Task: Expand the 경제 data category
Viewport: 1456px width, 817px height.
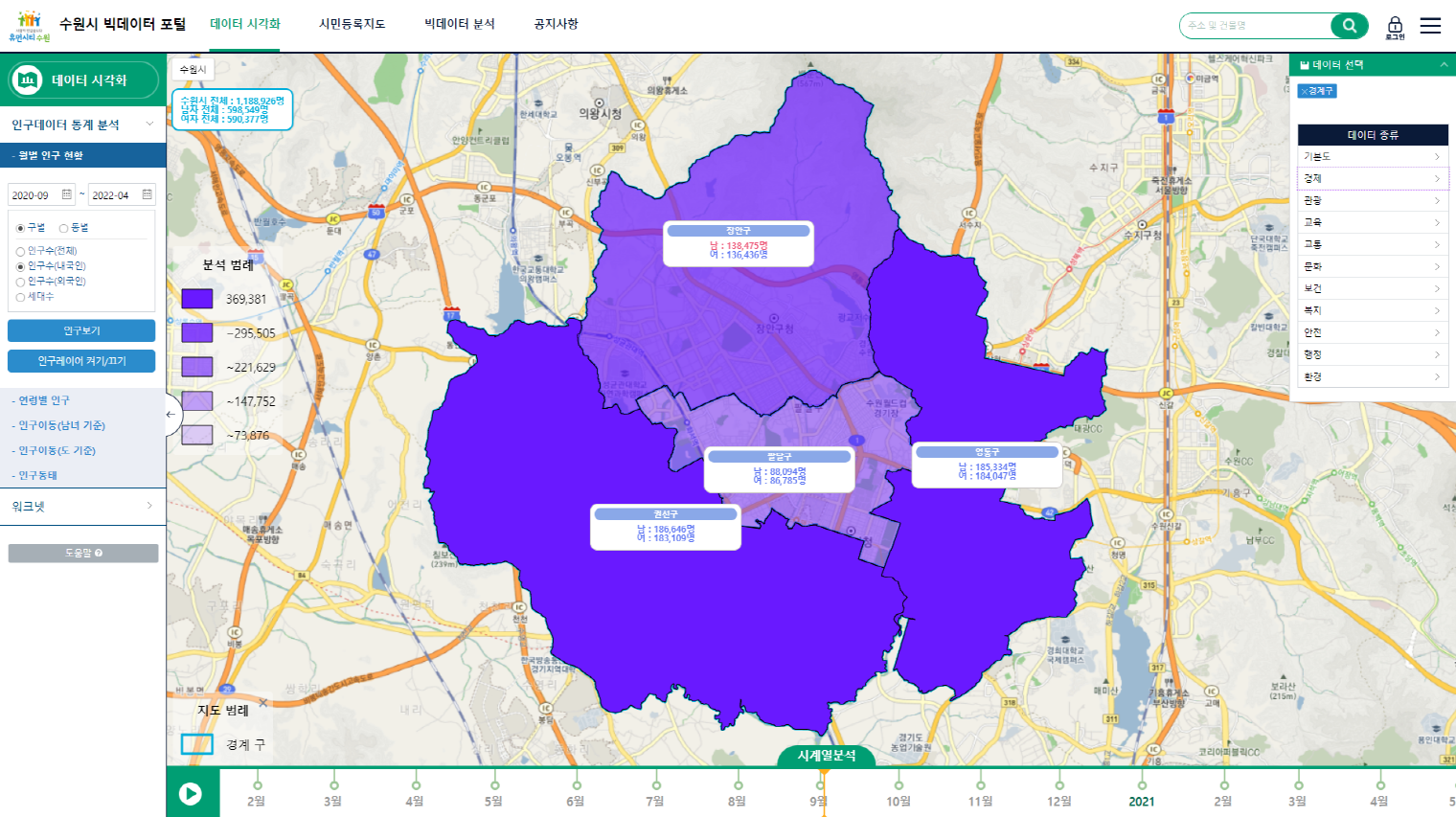Action: pos(1373,178)
